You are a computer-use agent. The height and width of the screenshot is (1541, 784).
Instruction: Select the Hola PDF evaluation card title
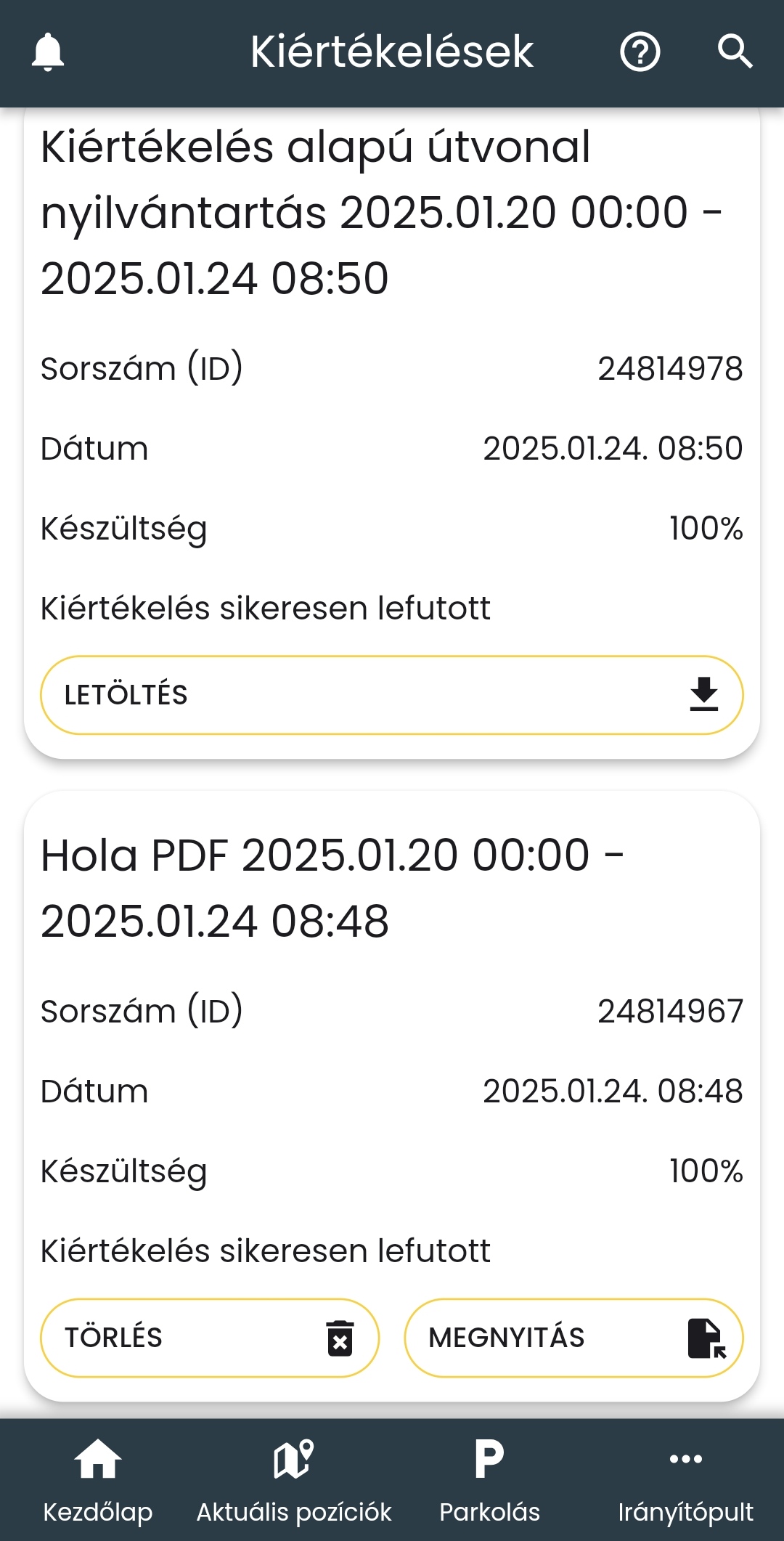(x=332, y=887)
